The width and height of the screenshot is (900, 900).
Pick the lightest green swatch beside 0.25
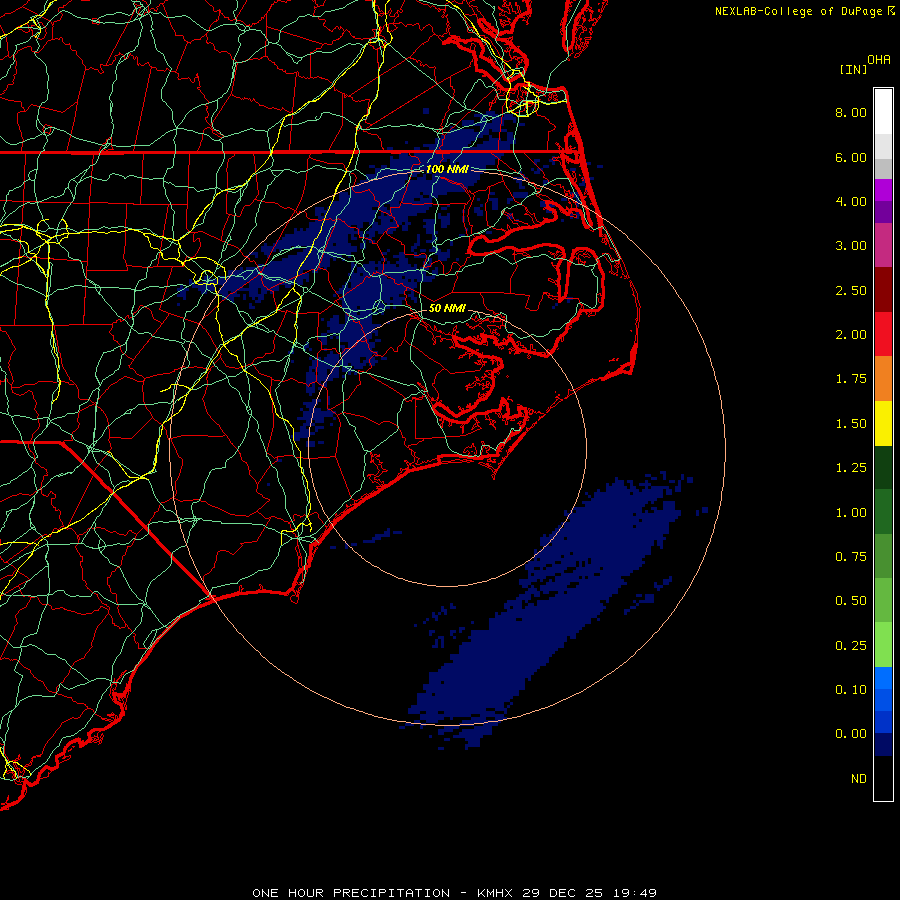click(x=883, y=645)
